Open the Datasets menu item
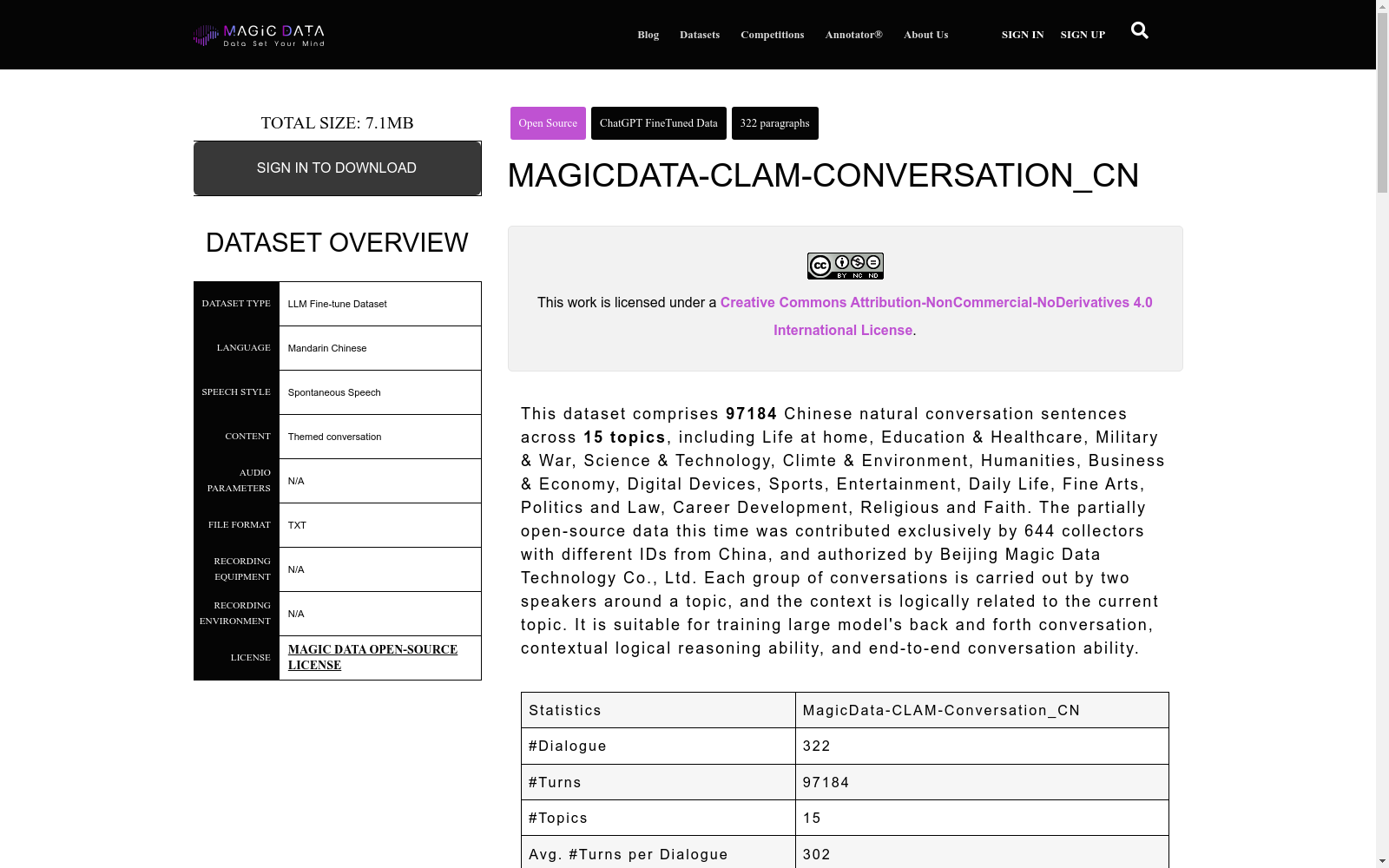 (700, 35)
